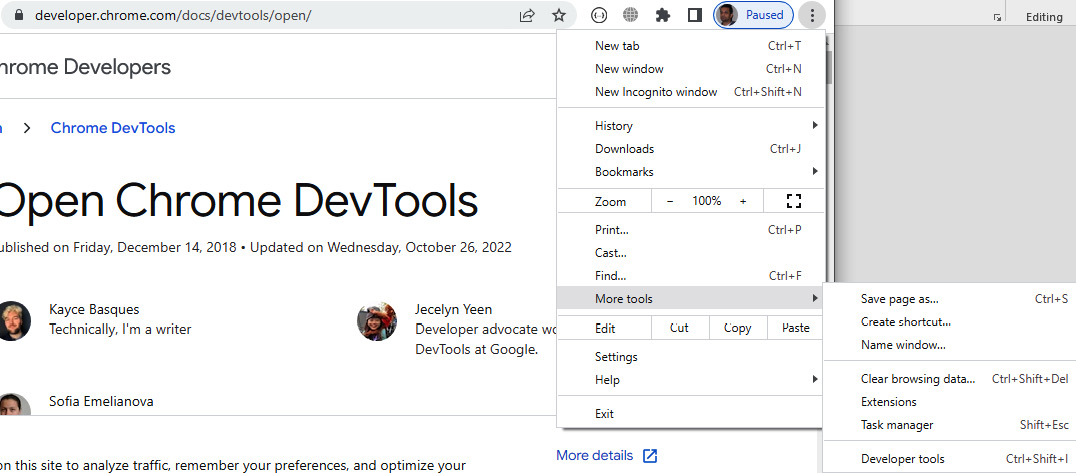This screenshot has width=1076, height=473.
Task: Click the Chrome Developers site title
Action: pos(85,67)
